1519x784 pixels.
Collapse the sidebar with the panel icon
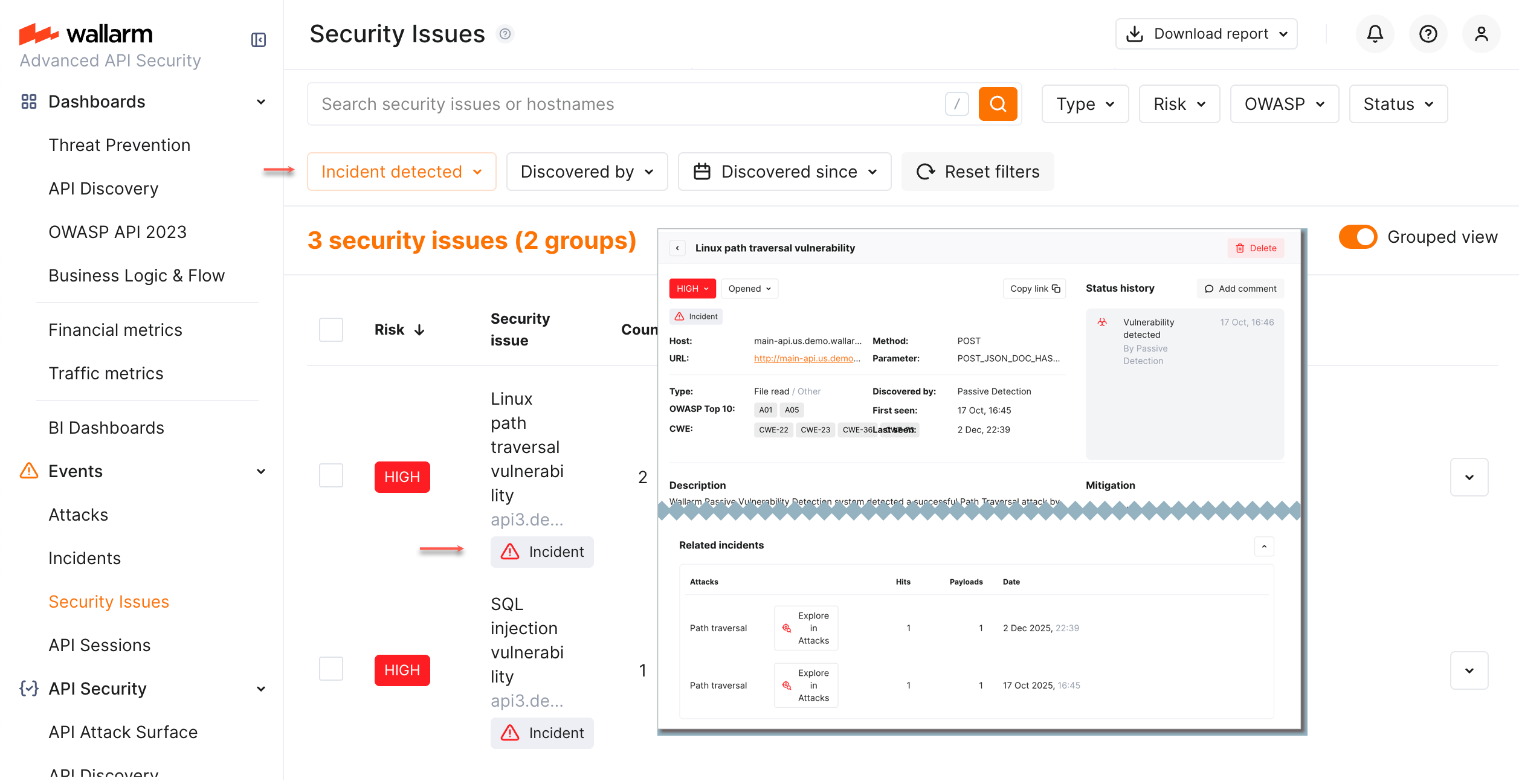(x=258, y=39)
